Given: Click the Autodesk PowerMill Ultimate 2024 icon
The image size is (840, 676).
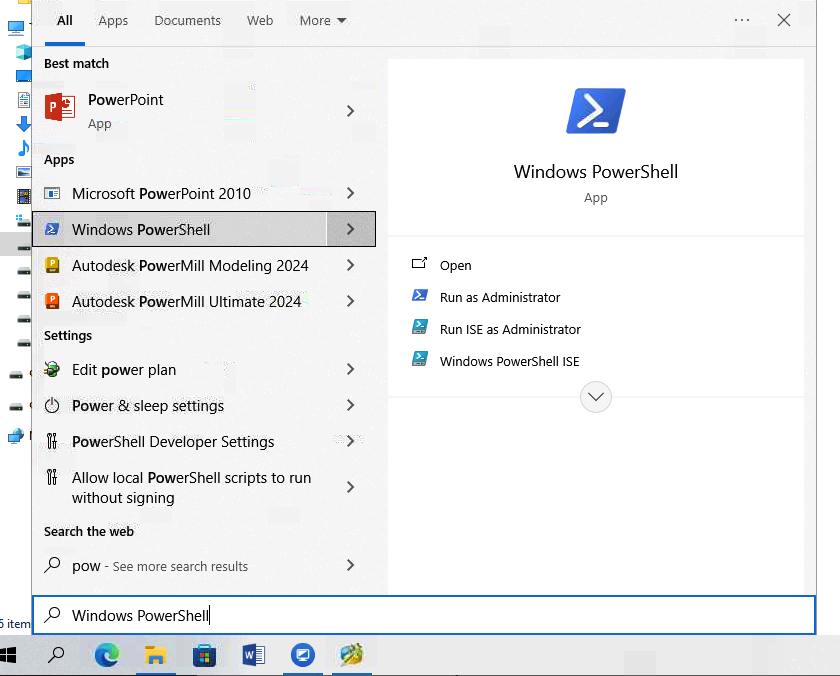Looking at the screenshot, I should [x=52, y=301].
